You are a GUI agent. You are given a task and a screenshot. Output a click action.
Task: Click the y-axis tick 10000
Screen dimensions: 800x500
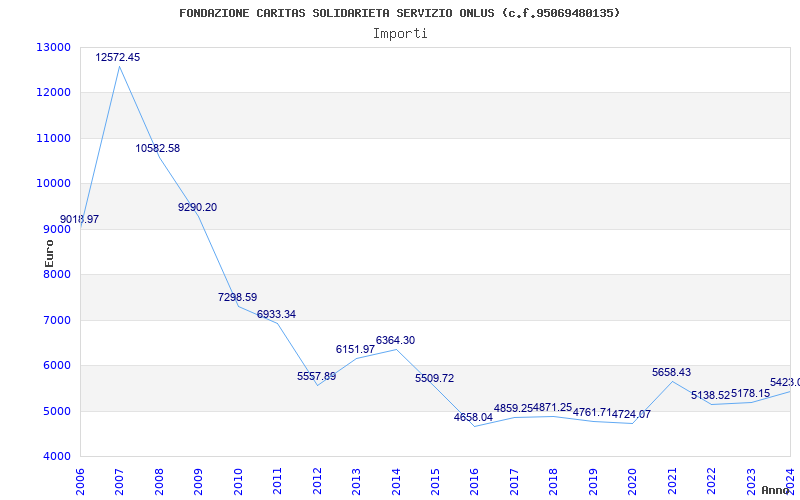[x=53, y=184]
